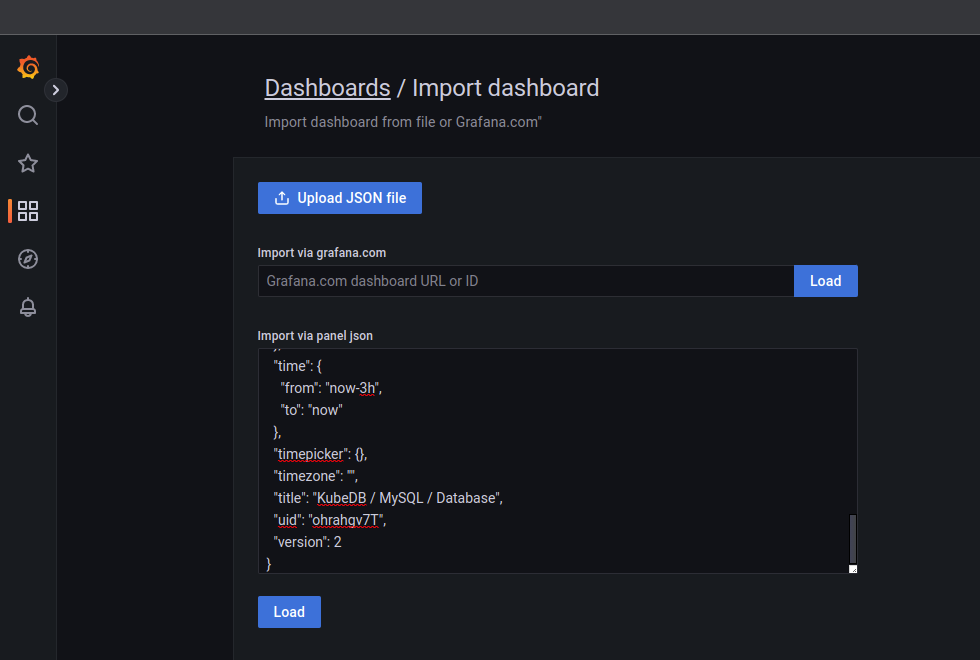This screenshot has width=980, height=660.
Task: Open Explore using the compass icon
Action: [x=28, y=259]
